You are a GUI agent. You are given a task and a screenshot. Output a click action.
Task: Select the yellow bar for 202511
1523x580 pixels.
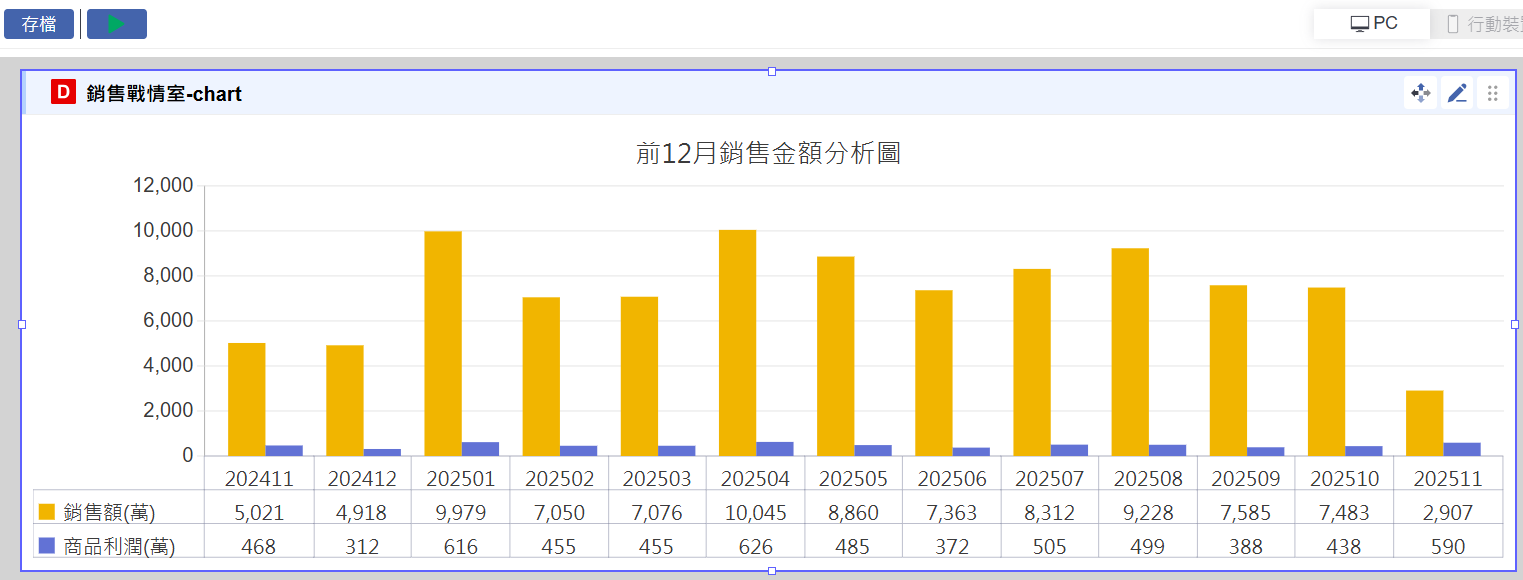click(1424, 423)
